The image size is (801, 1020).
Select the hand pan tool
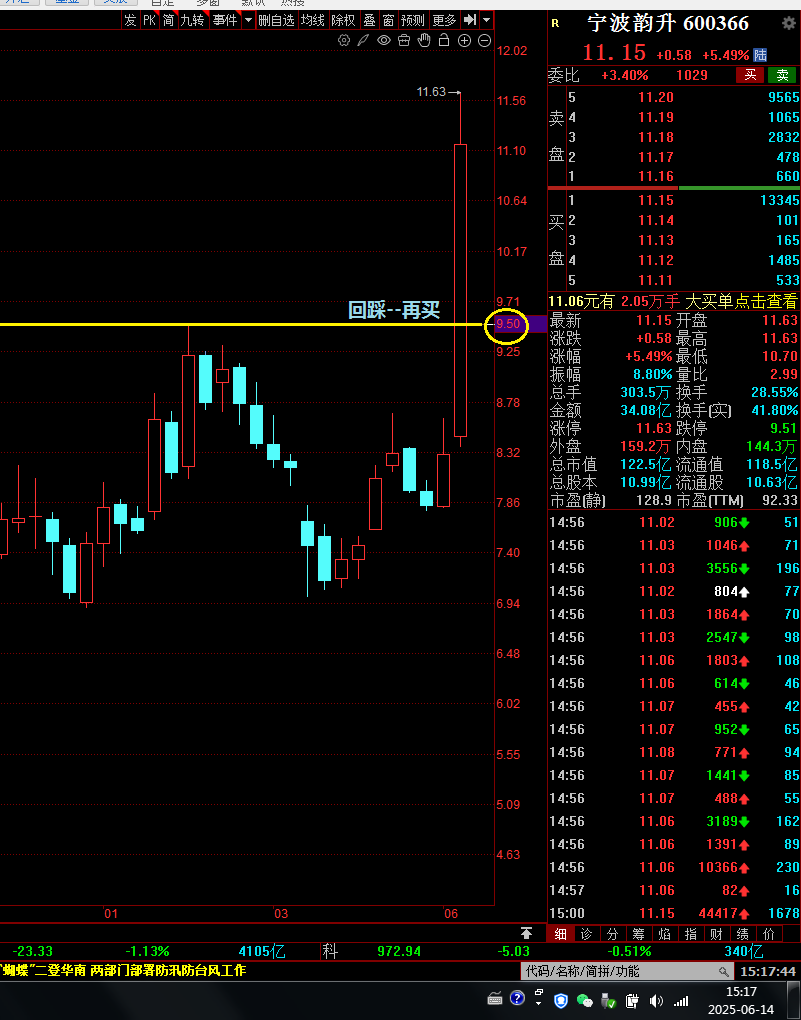coord(424,40)
